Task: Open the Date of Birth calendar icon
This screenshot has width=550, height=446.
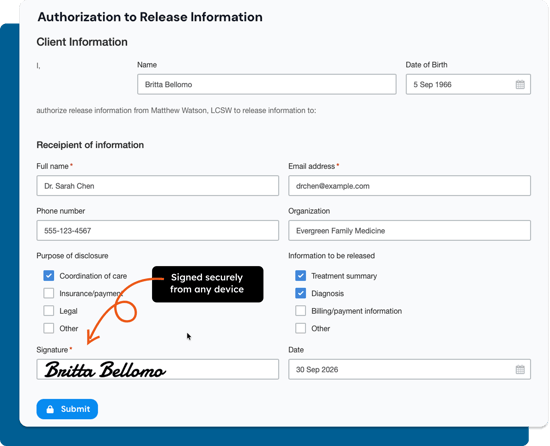Action: tap(520, 85)
